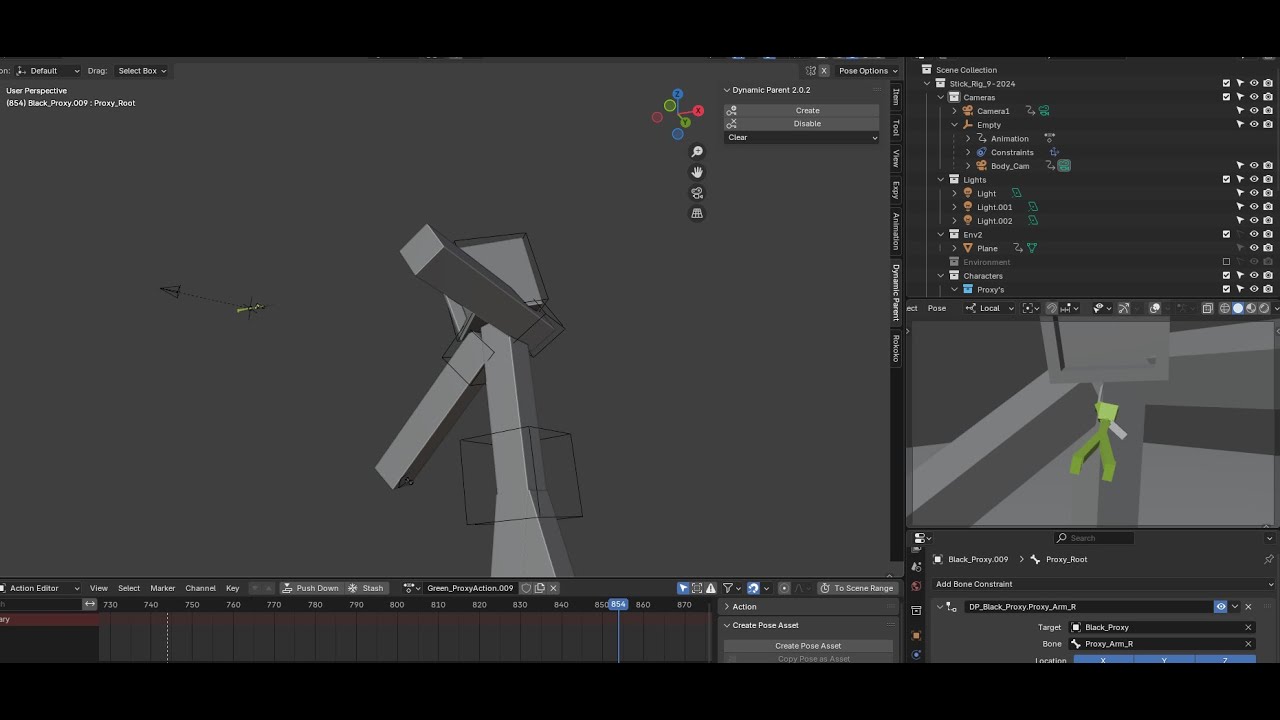Click the pan hand viewport icon

(697, 172)
